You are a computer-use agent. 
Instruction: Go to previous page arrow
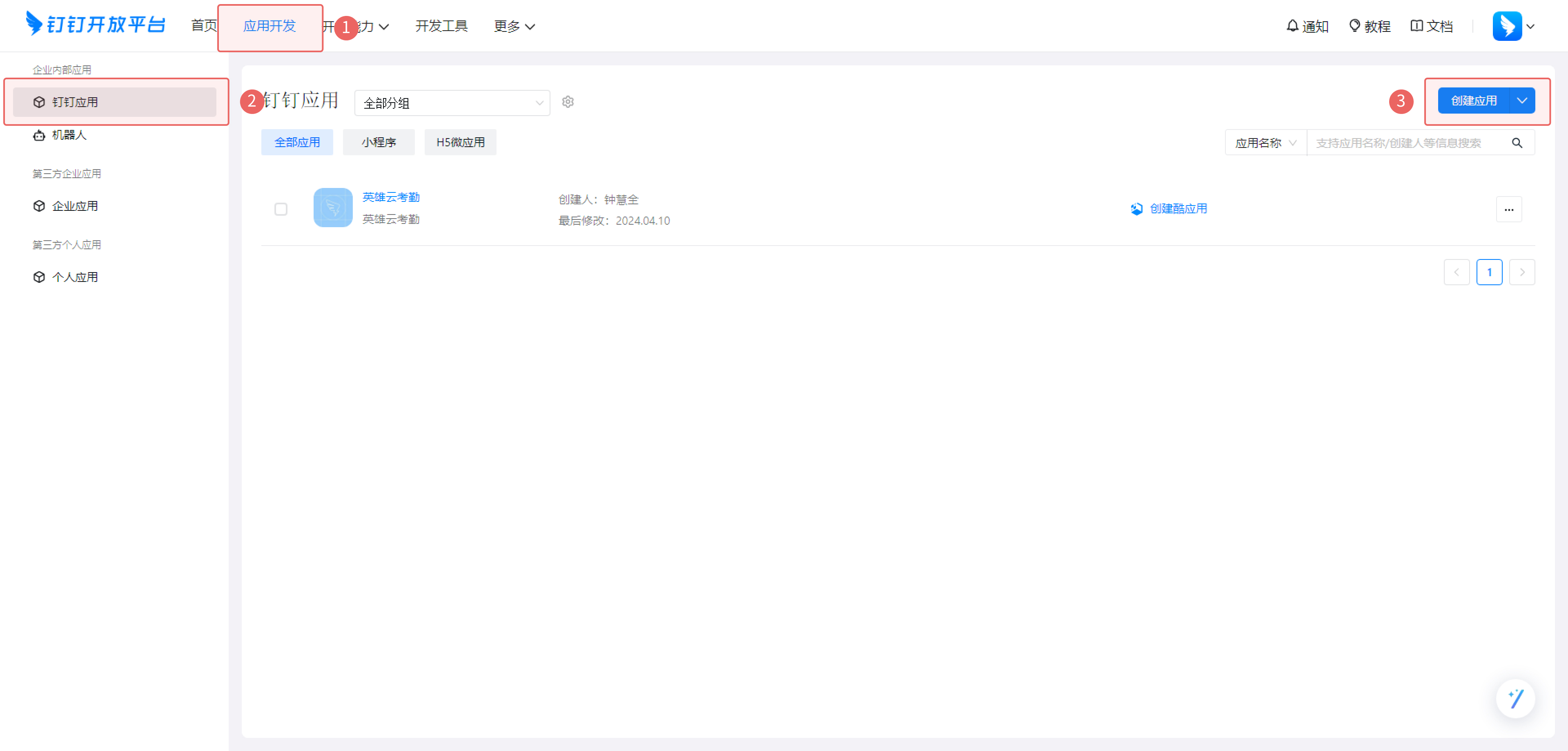tap(1457, 272)
